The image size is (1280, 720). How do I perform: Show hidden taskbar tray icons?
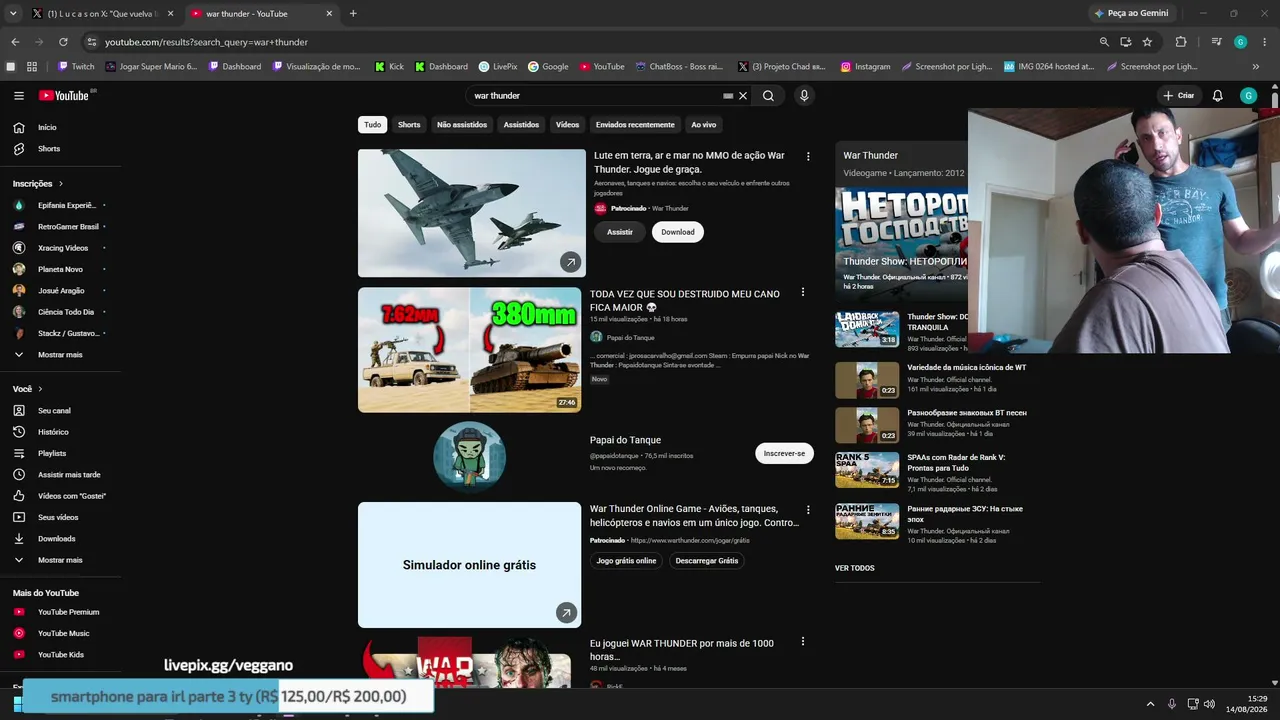1150,704
